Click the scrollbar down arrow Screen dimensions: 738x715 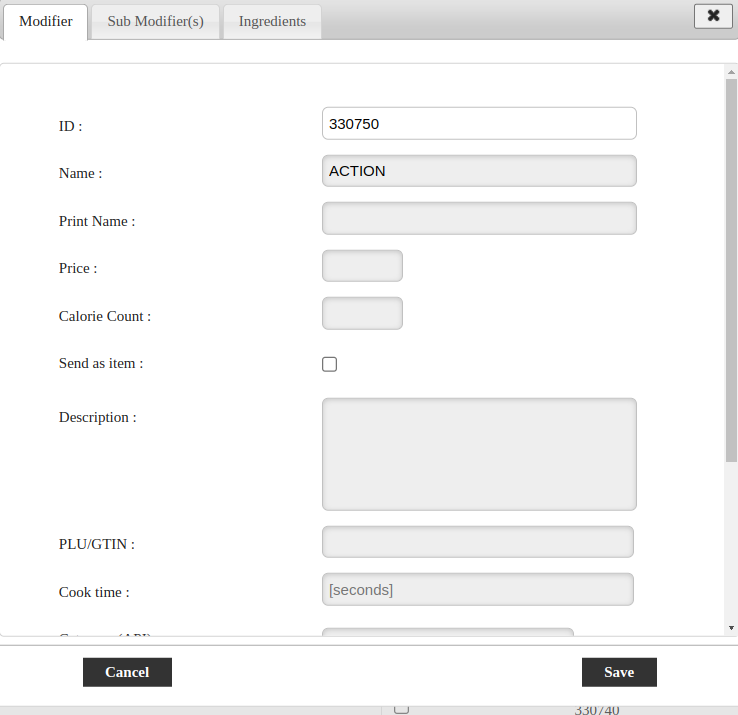[x=731, y=627]
